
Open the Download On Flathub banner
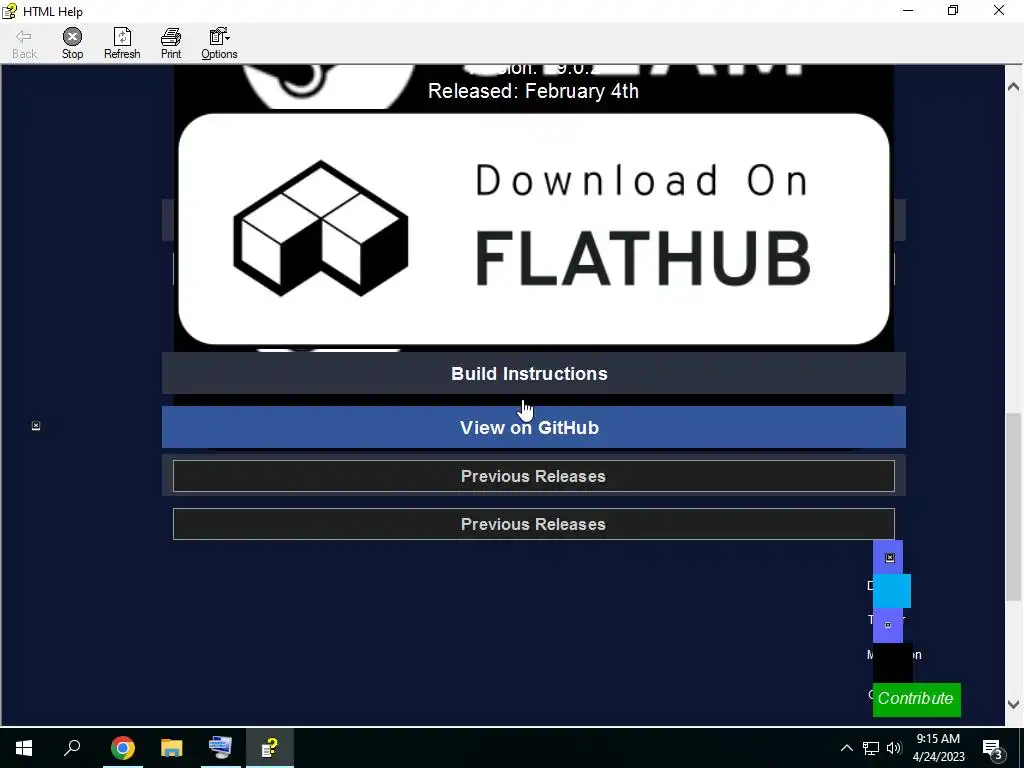(534, 229)
